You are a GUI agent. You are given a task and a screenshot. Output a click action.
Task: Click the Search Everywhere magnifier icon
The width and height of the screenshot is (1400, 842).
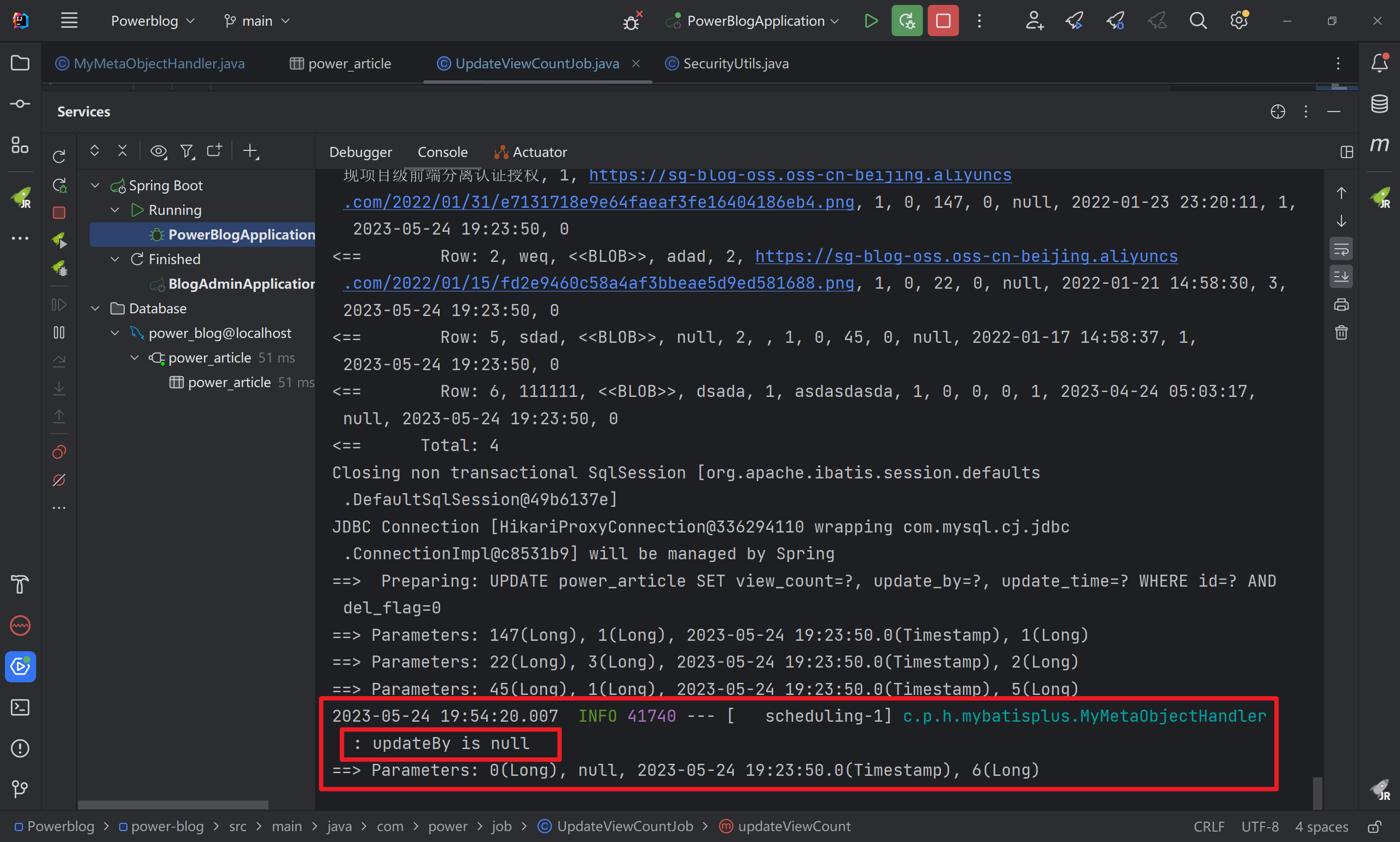1198,21
